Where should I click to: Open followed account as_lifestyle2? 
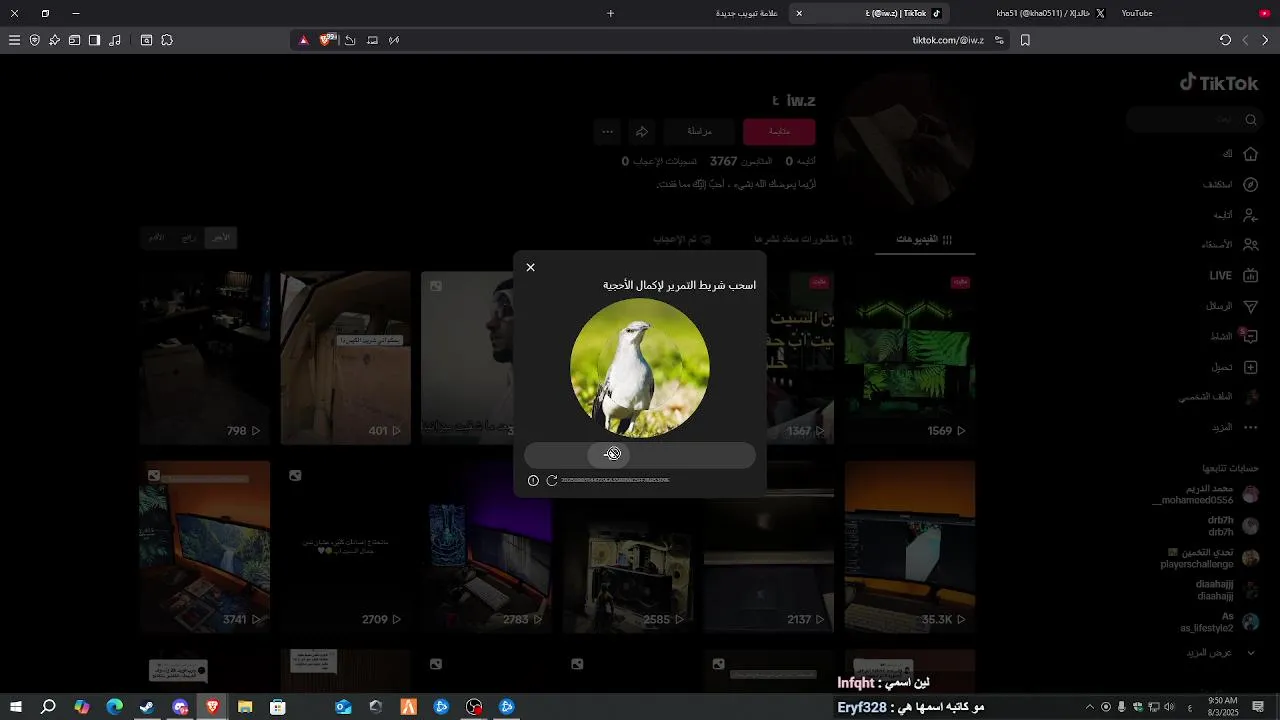click(1219, 621)
